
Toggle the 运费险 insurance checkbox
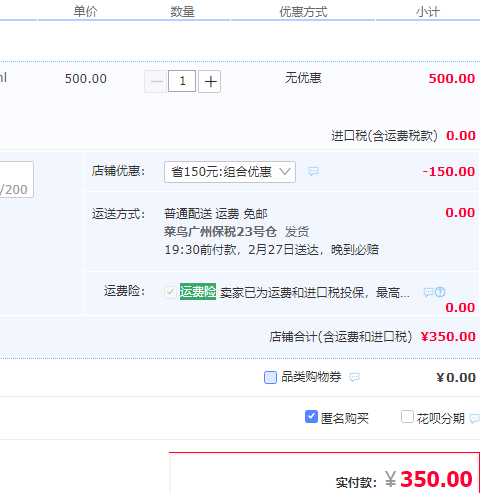point(170,292)
